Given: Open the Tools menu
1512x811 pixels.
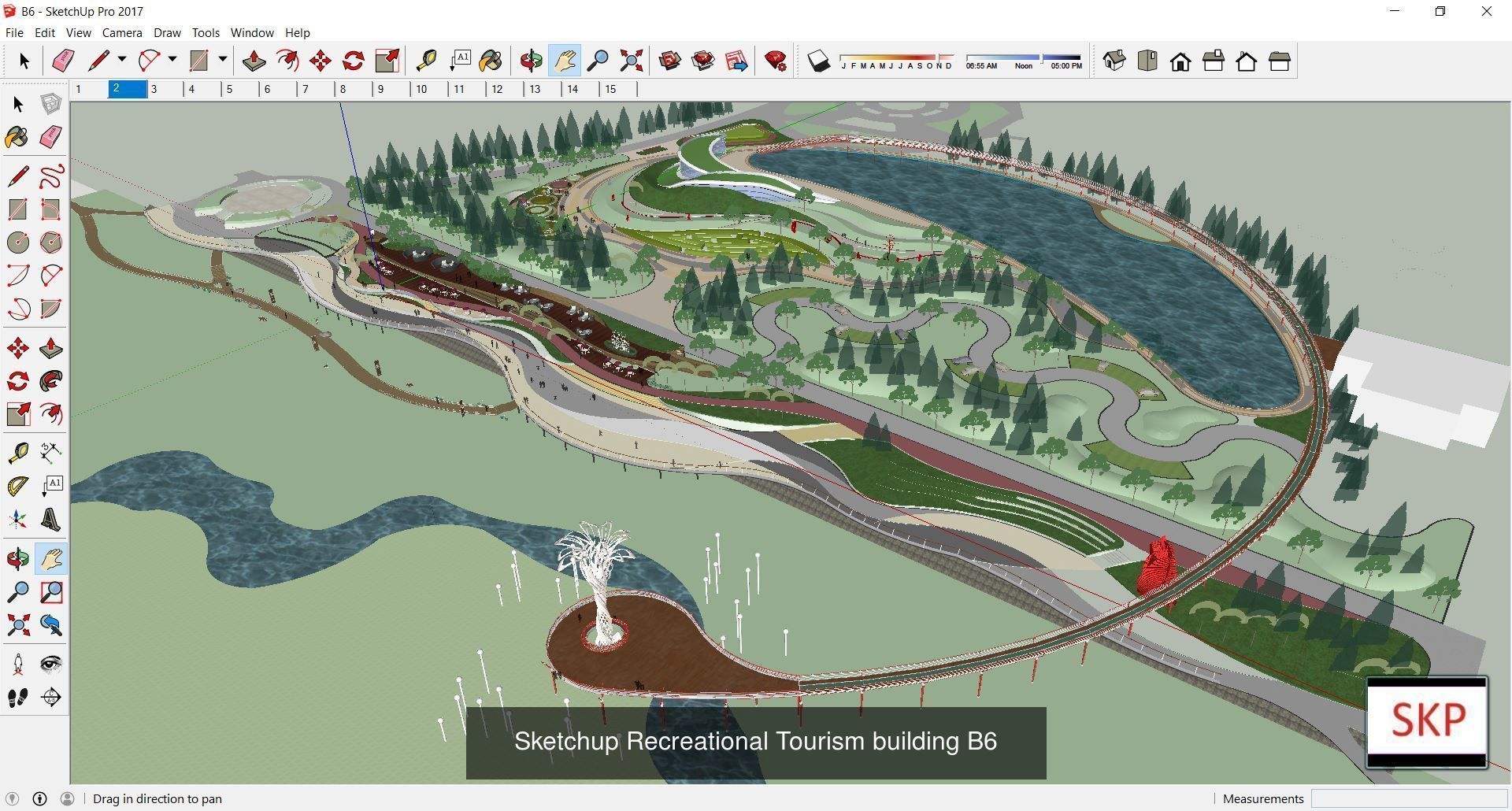Looking at the screenshot, I should [206, 32].
